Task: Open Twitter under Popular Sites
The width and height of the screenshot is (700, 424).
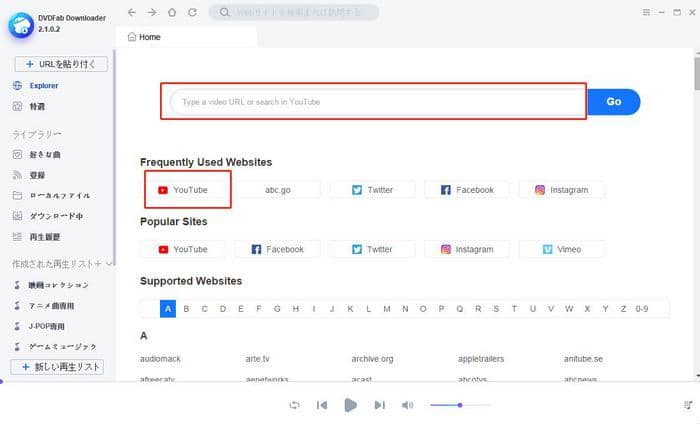Action: pyautogui.click(x=372, y=249)
